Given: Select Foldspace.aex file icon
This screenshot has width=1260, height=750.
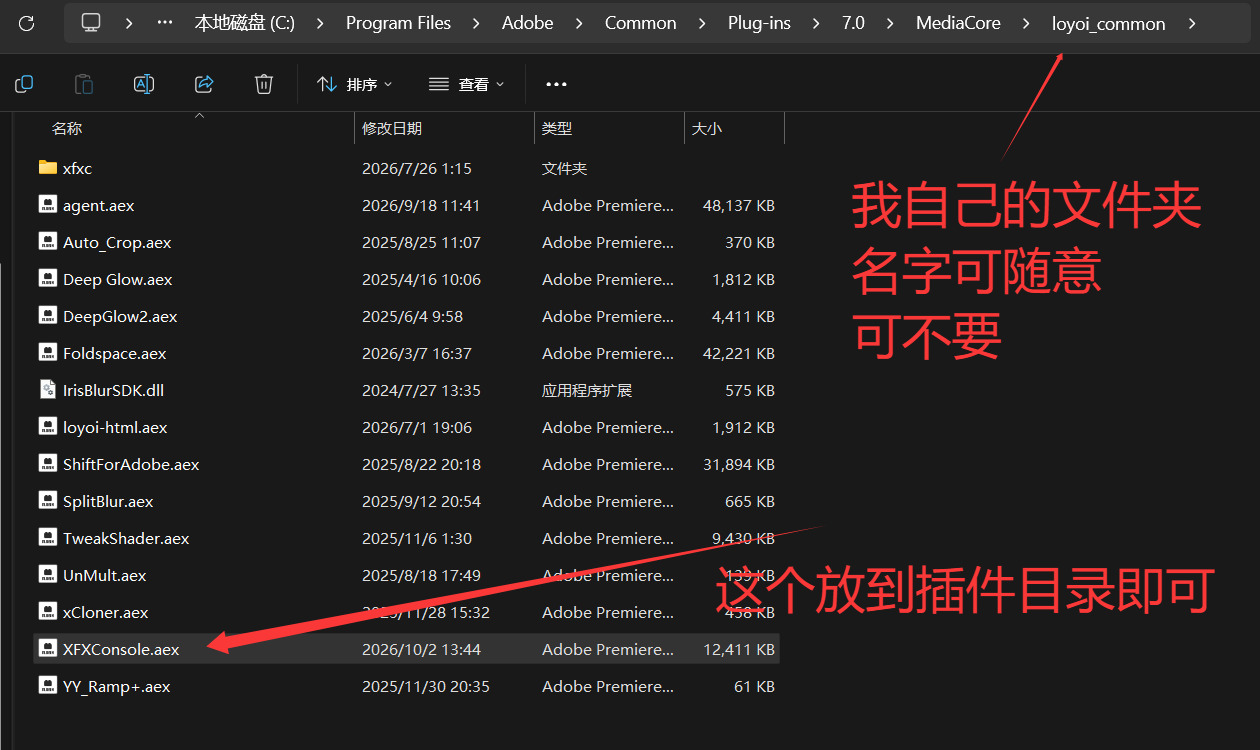Looking at the screenshot, I should pyautogui.click(x=48, y=352).
